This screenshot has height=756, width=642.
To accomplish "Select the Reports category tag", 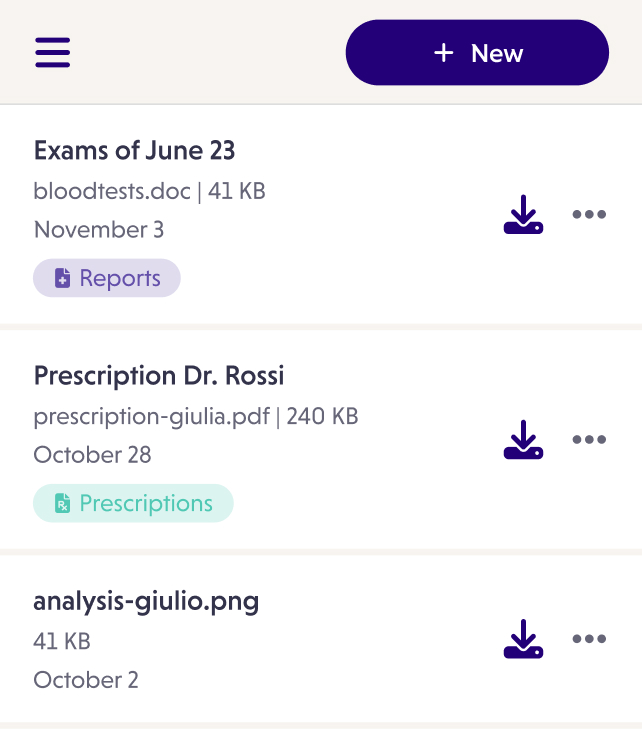I will pyautogui.click(x=107, y=278).
